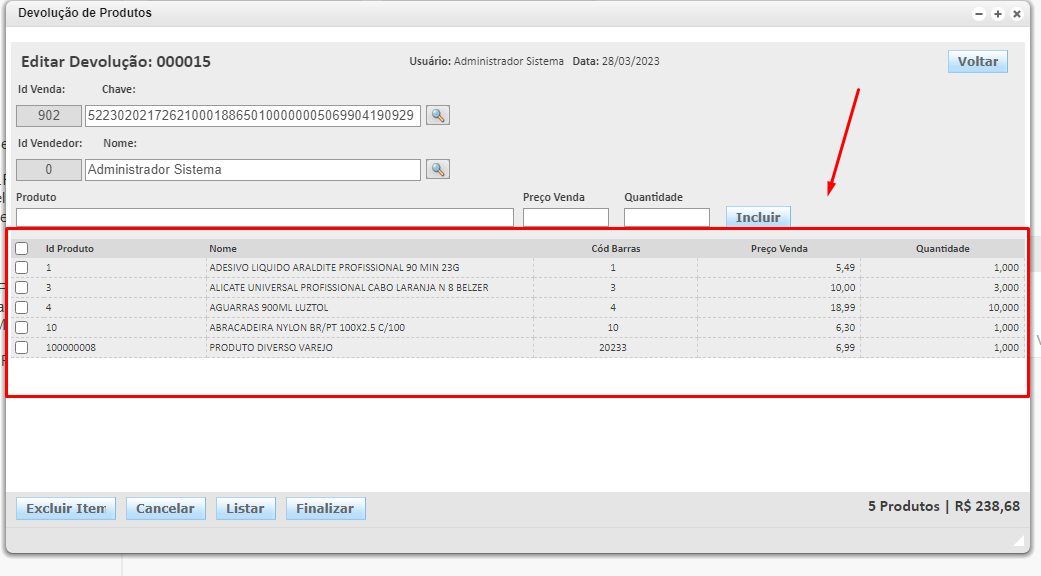Select checkbox for ALICATE UNIVERSAL row
Image resolution: width=1041 pixels, height=576 pixels.
[22, 288]
